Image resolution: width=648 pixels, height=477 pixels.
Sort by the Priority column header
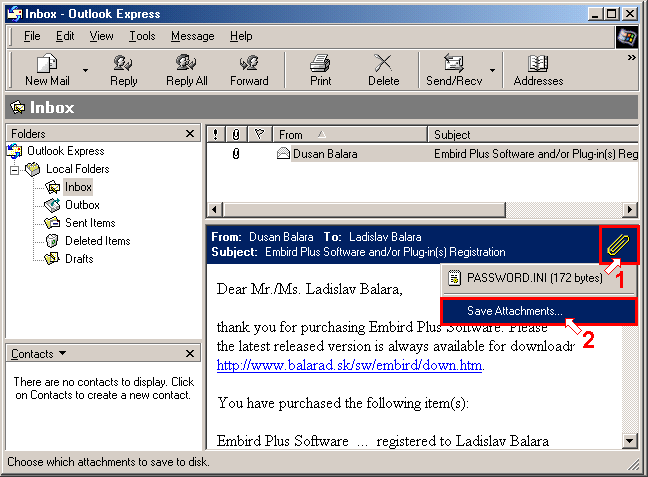pyautogui.click(x=215, y=134)
